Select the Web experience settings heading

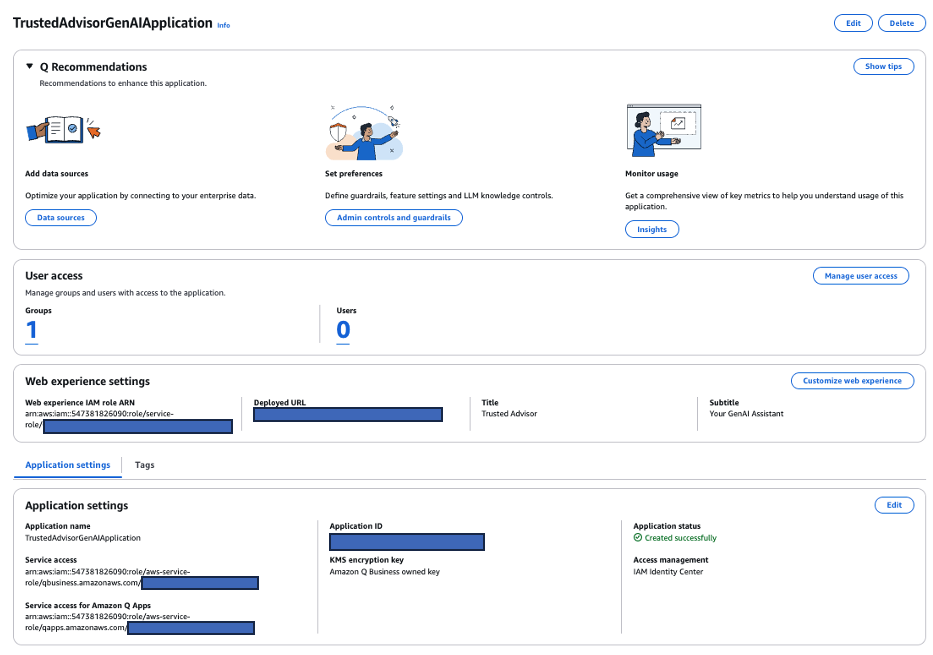pos(87,381)
